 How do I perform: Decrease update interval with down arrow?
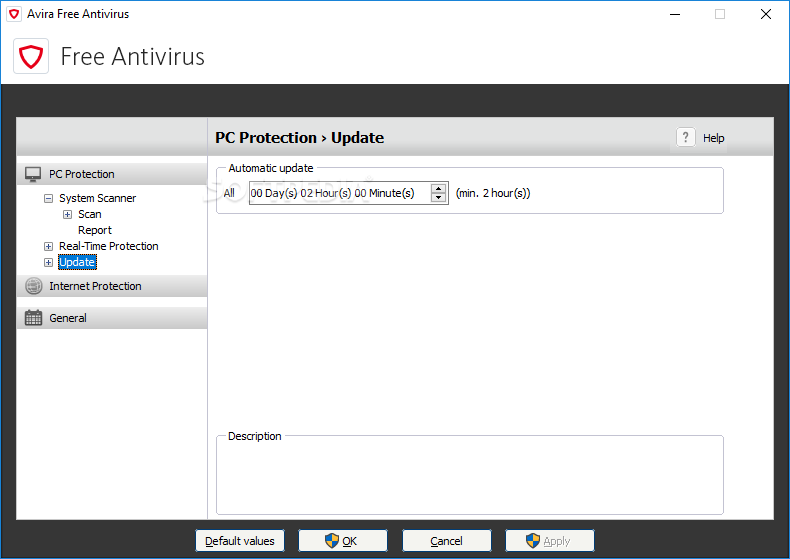(x=438, y=197)
